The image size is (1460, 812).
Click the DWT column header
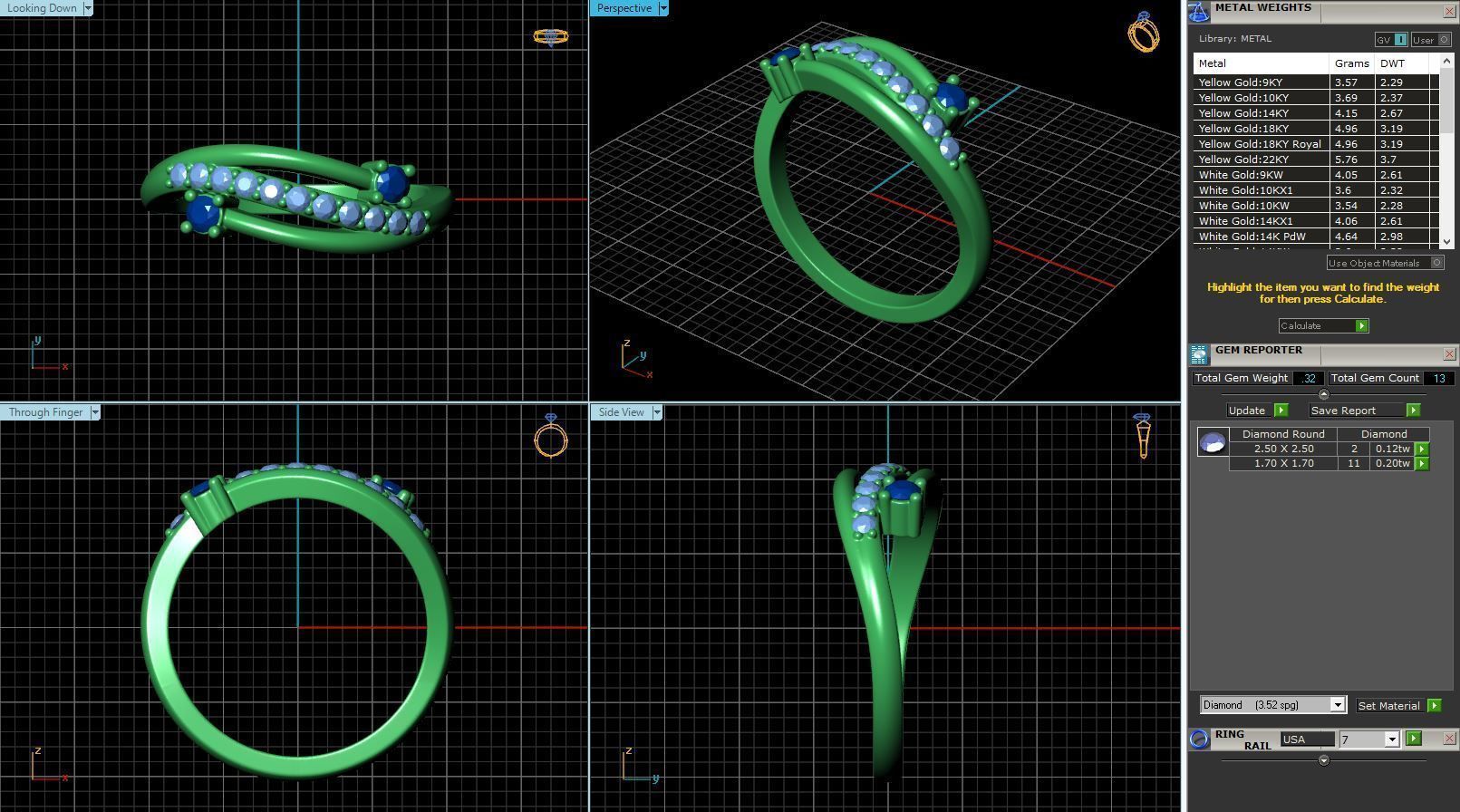pos(1401,63)
